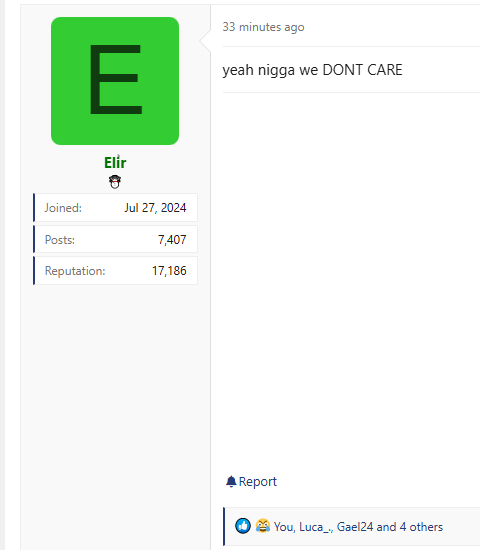Screen dimensions: 480x550
Task: Click the Posts count 7,407
Action: (x=172, y=240)
